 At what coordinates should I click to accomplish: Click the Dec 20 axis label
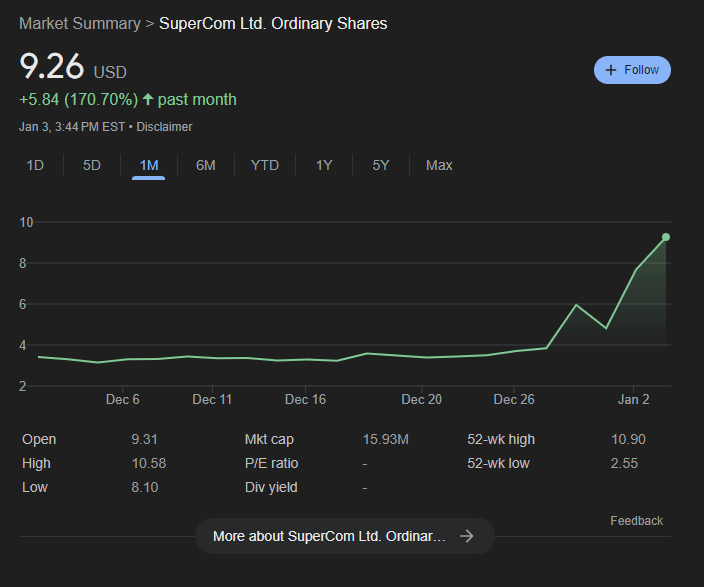pos(421,399)
